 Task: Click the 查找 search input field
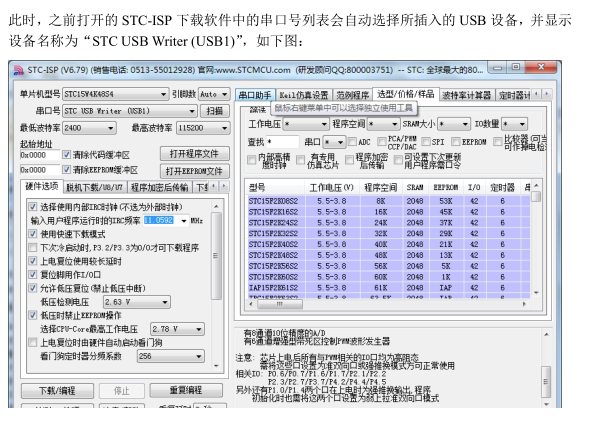pyautogui.click(x=283, y=142)
